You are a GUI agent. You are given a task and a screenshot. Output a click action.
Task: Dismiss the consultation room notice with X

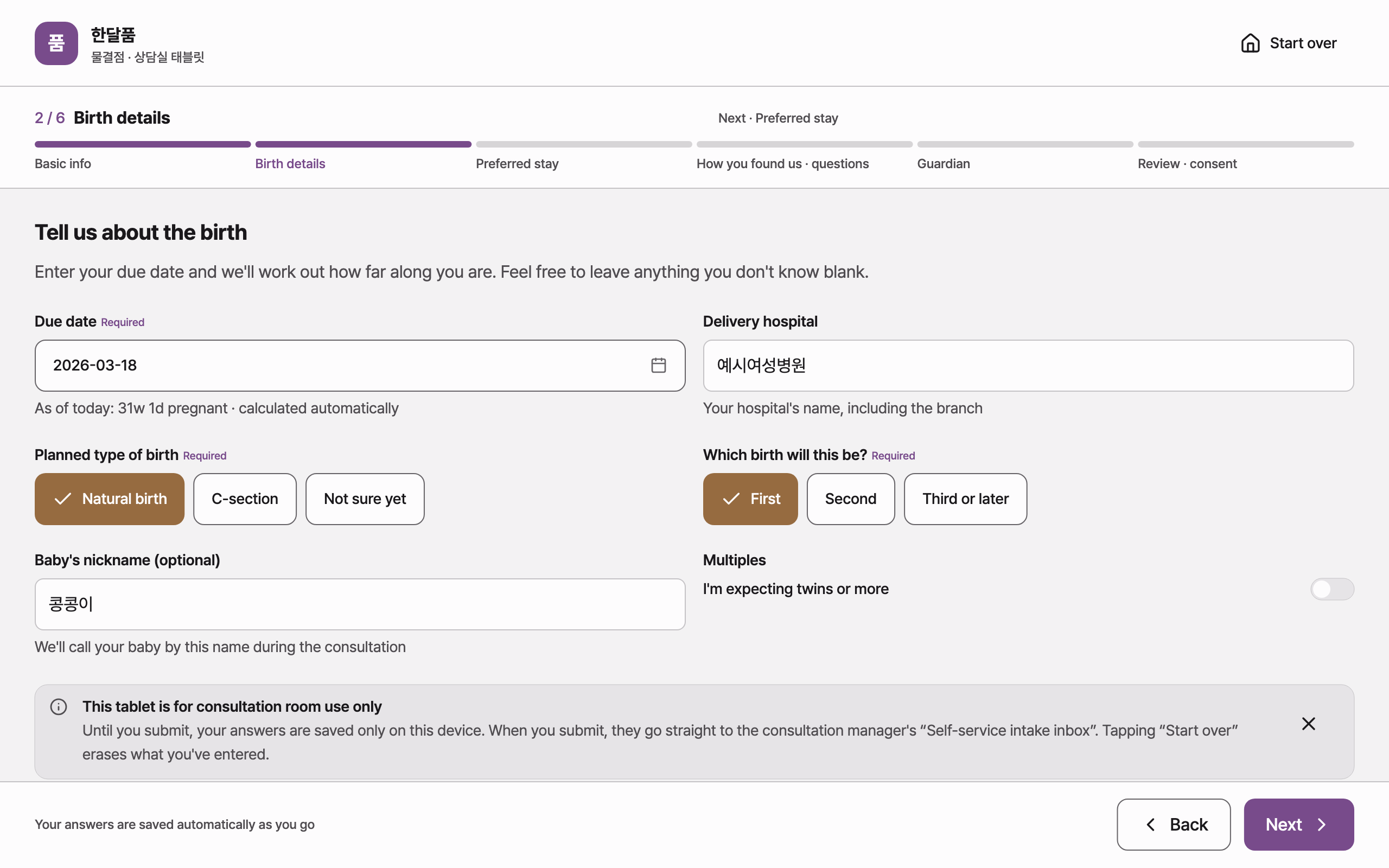1308,723
